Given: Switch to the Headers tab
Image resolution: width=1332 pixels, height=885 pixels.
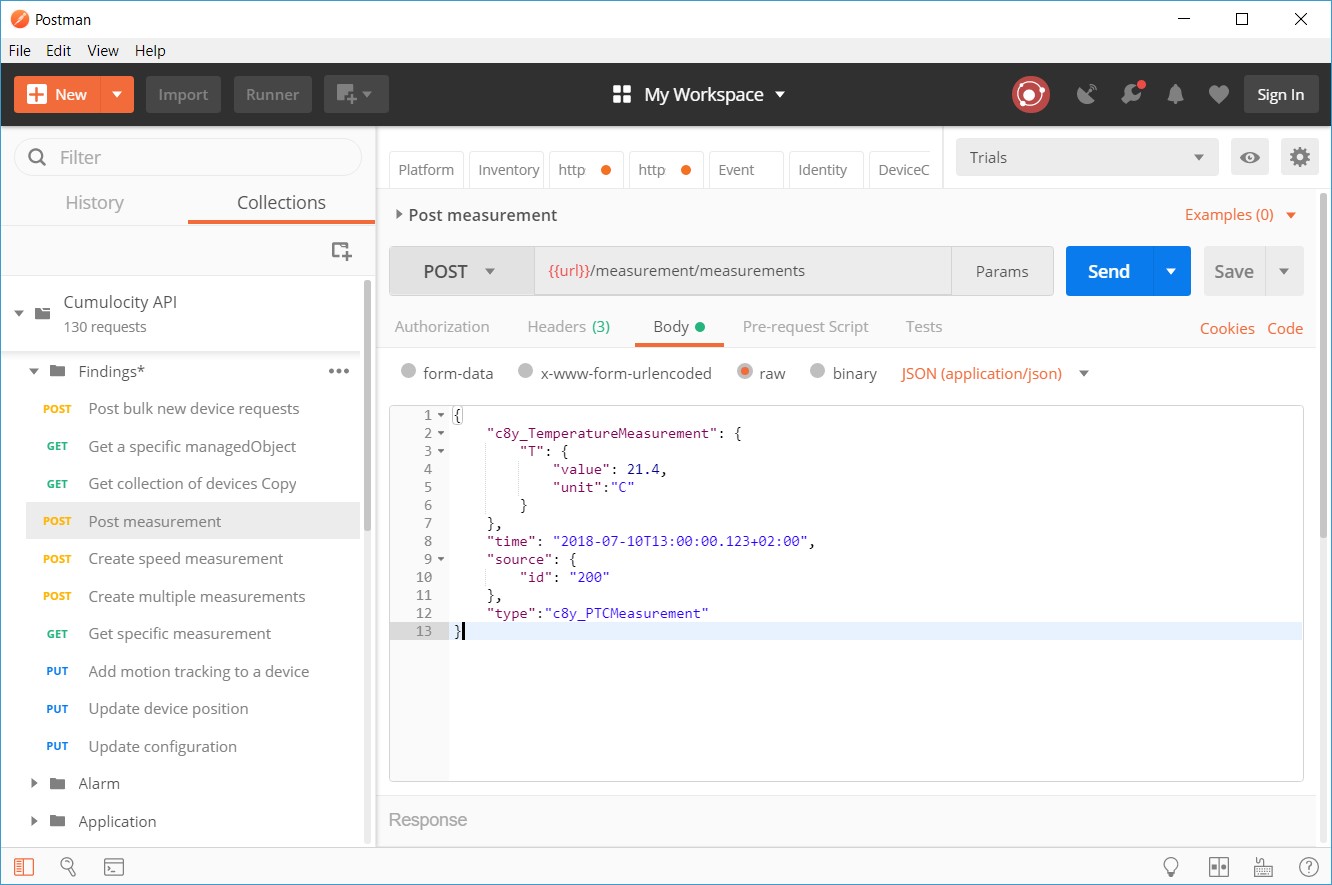Looking at the screenshot, I should 568,327.
